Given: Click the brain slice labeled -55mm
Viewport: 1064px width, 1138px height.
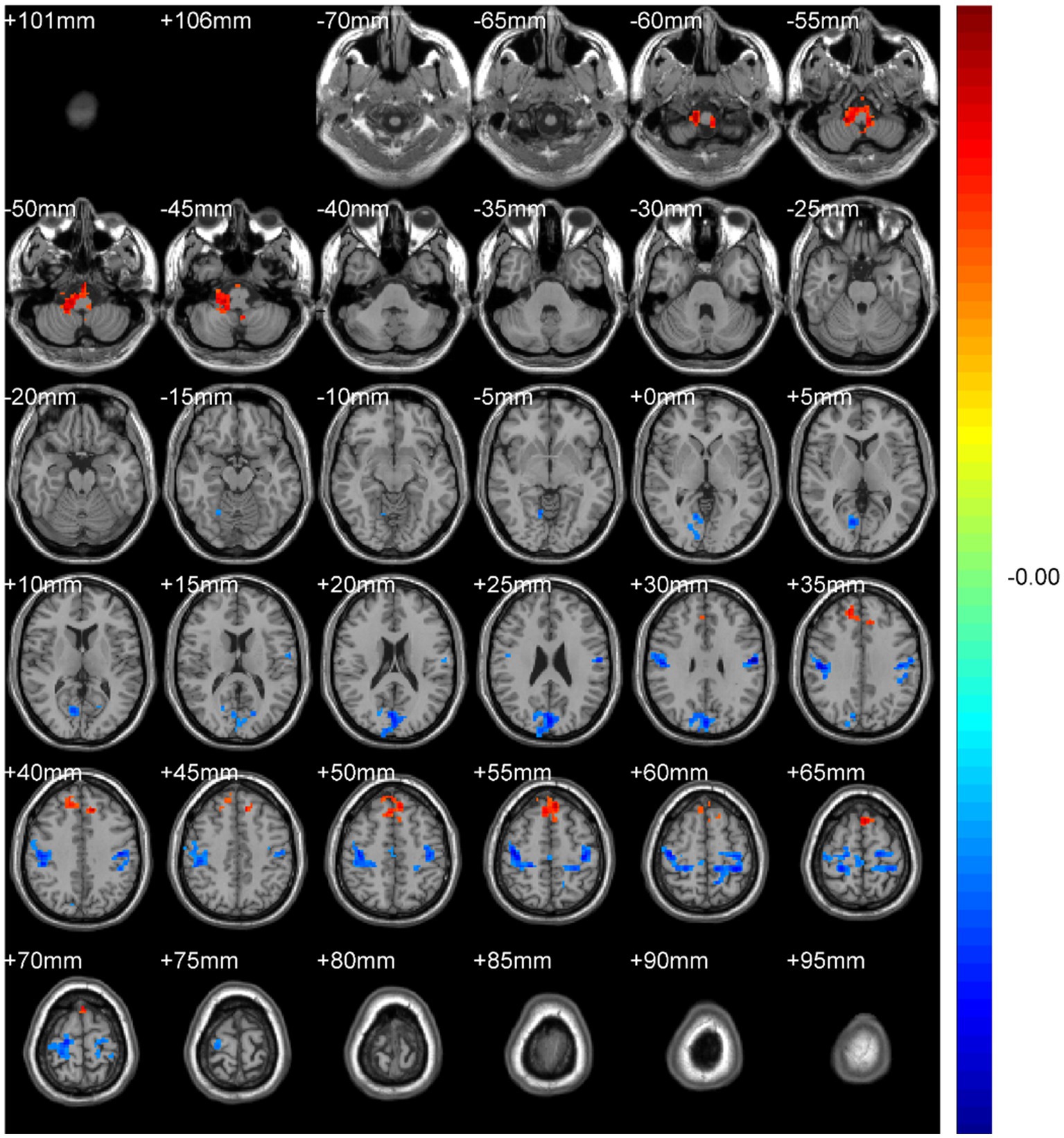Looking at the screenshot, I should pos(862,101).
